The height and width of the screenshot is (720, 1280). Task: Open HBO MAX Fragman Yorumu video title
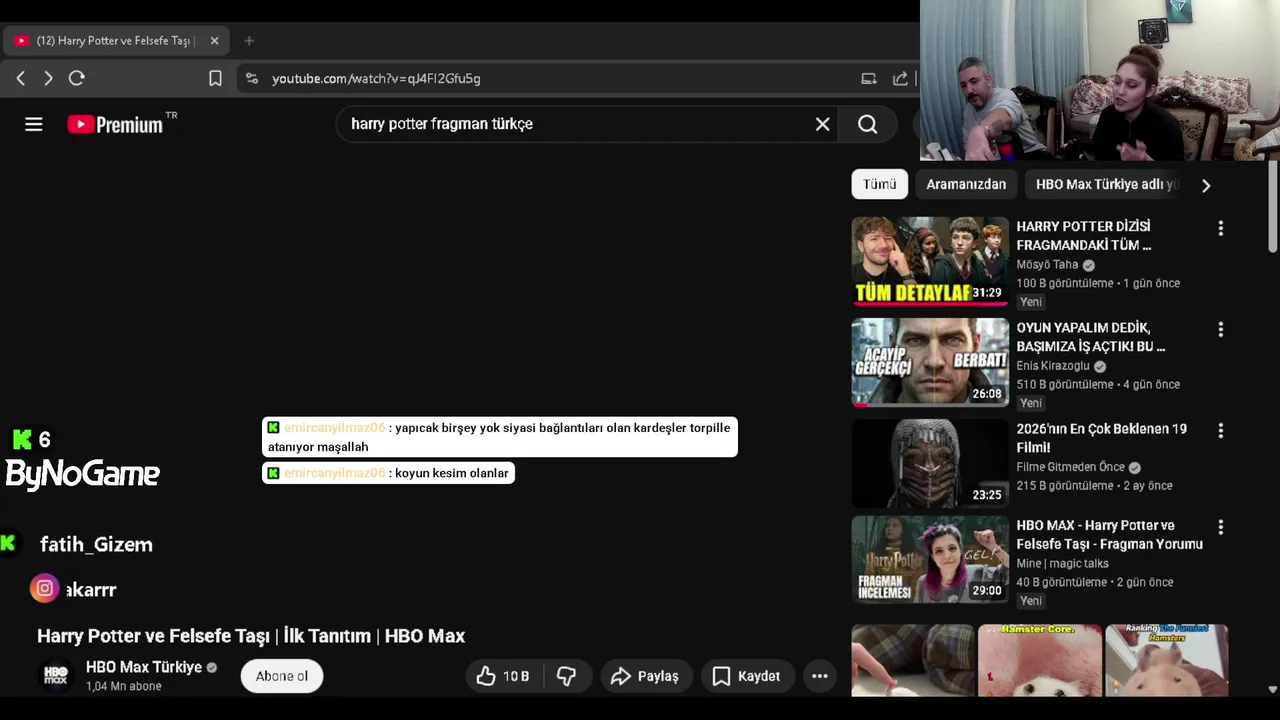coord(1109,535)
